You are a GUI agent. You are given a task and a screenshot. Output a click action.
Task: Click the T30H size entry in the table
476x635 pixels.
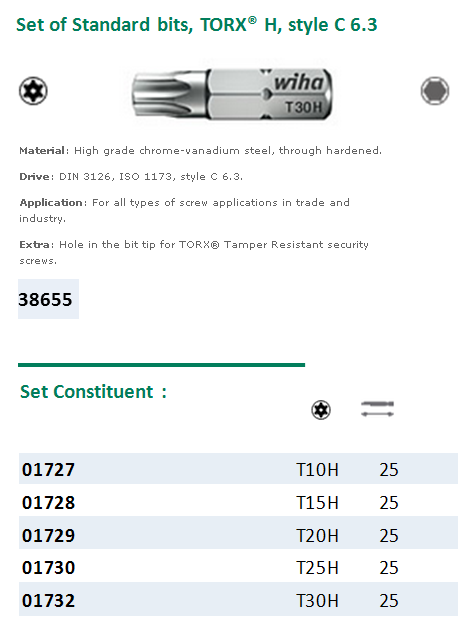(317, 601)
